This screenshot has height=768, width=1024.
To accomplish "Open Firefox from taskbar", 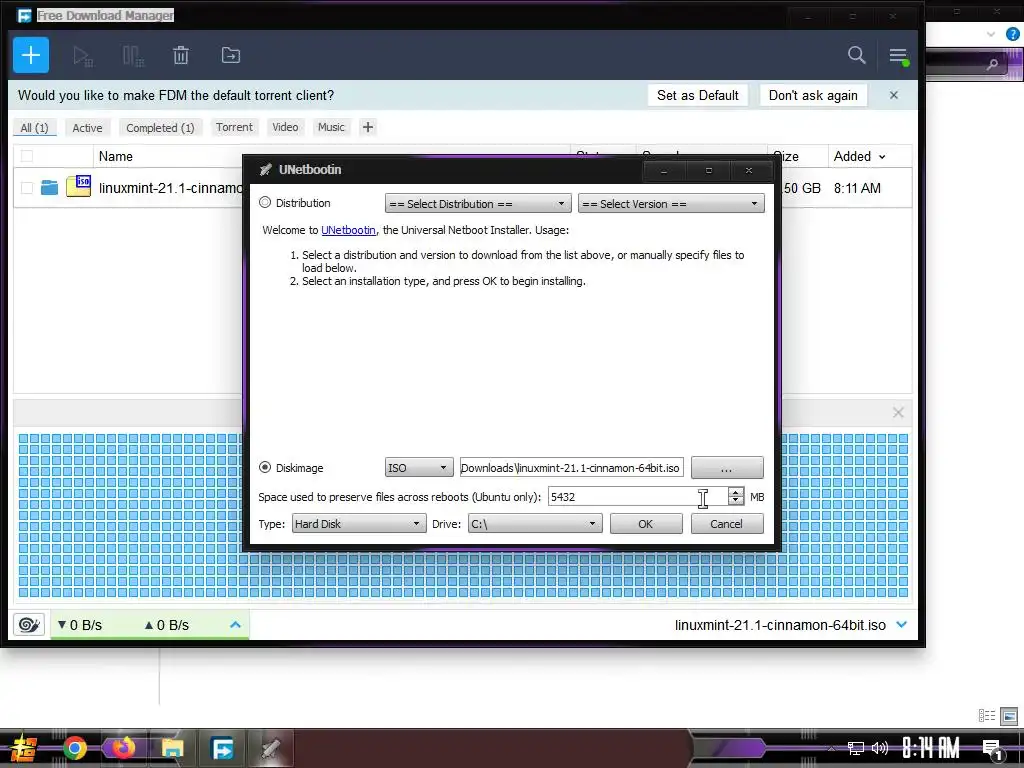I will tap(123, 748).
